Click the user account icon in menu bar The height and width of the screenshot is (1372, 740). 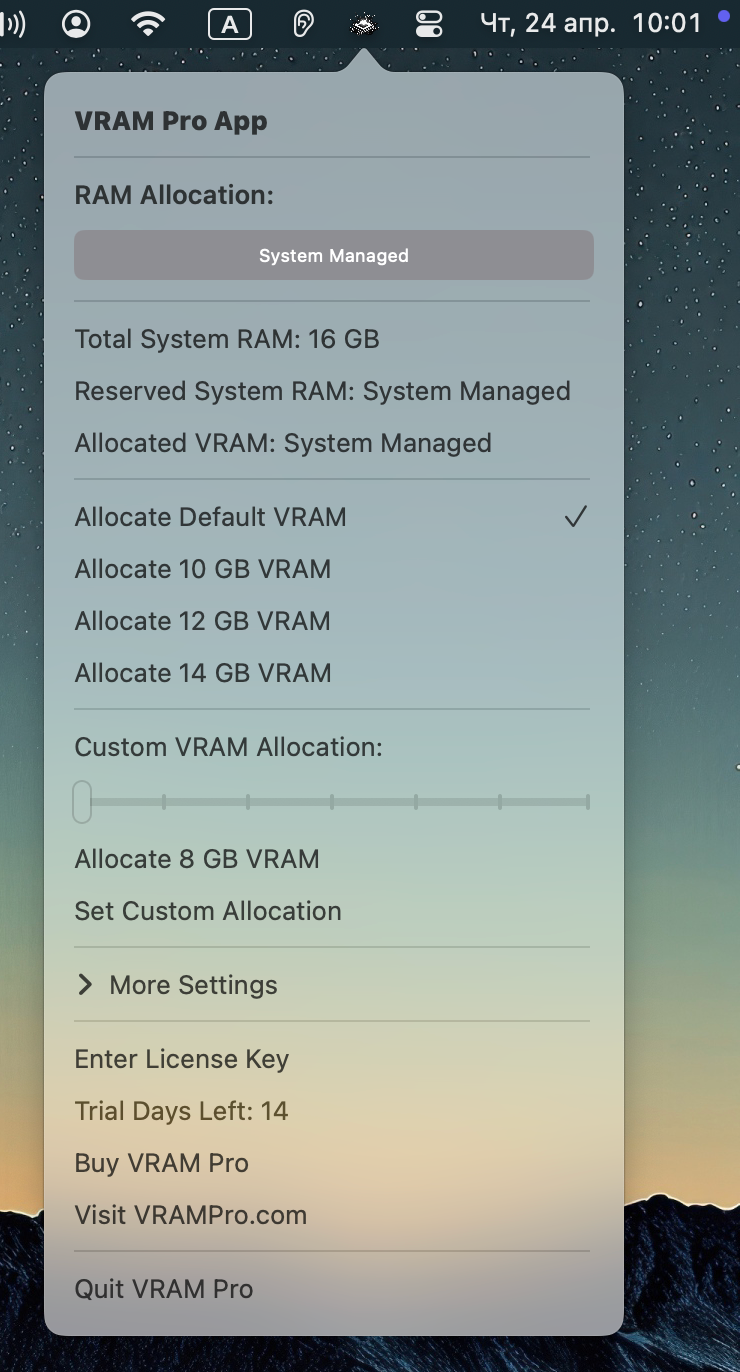point(76,24)
